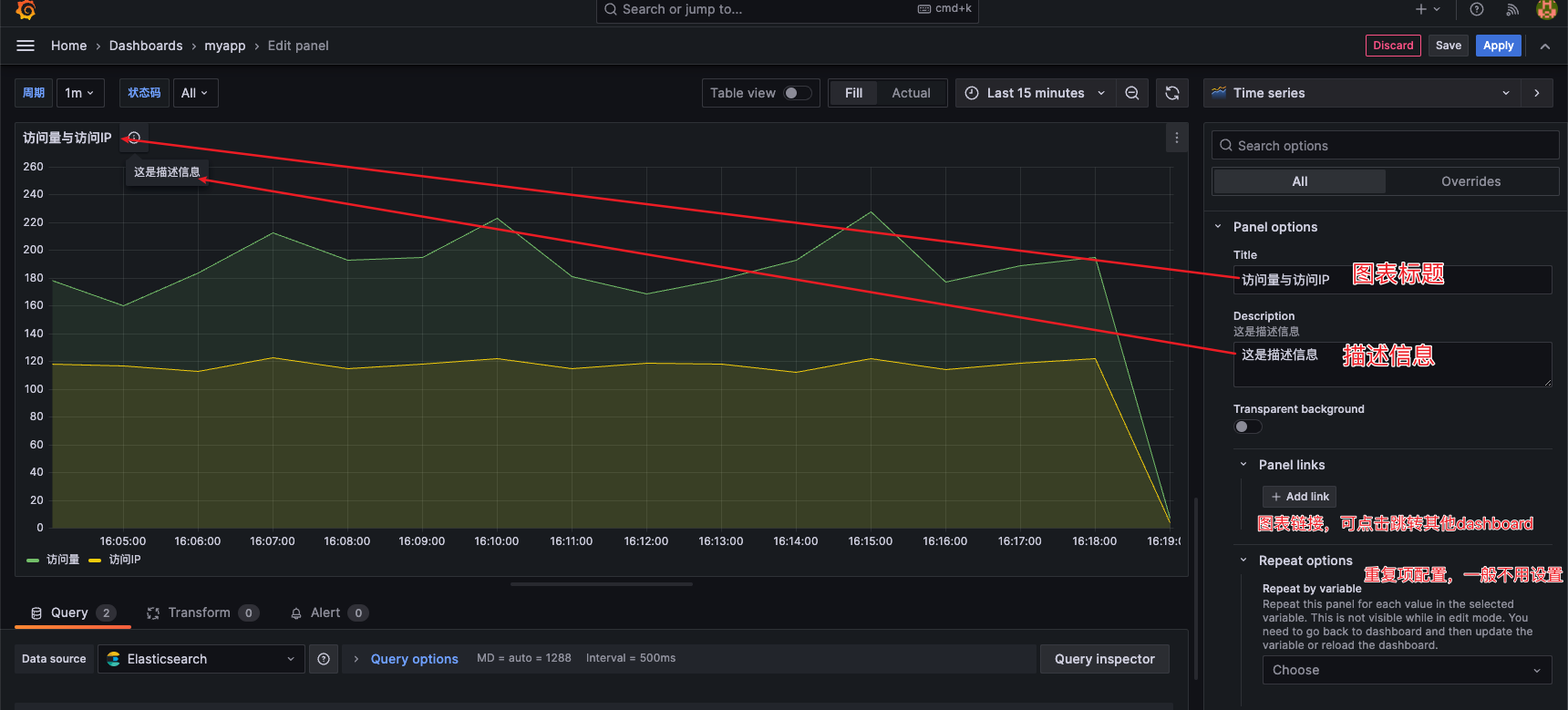Click the data source help icon
Image resolution: width=1568 pixels, height=710 pixels.
click(324, 659)
